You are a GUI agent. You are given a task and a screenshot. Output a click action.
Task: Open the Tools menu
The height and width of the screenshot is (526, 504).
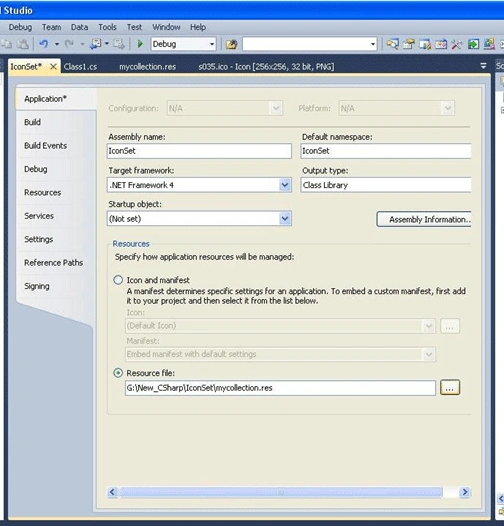[x=107, y=27]
